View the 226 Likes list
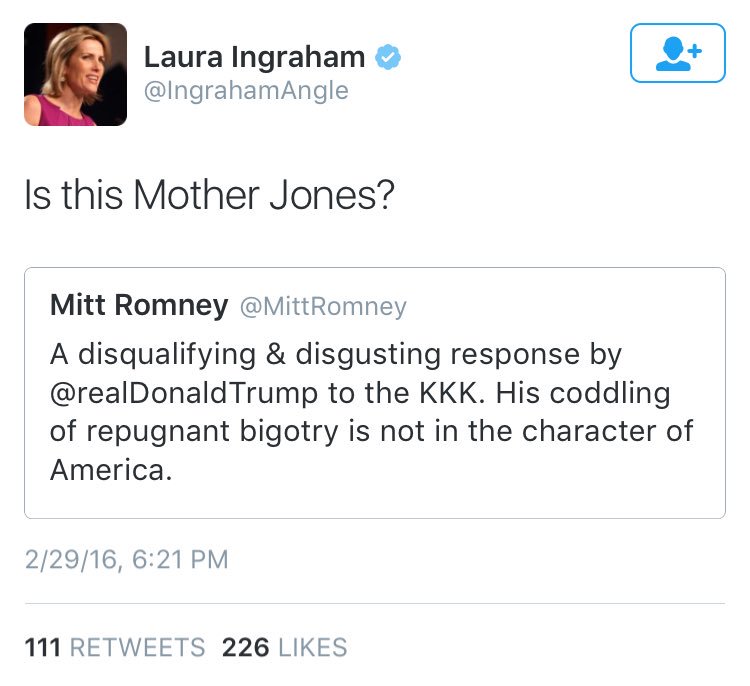This screenshot has height=686, width=750. tap(285, 648)
